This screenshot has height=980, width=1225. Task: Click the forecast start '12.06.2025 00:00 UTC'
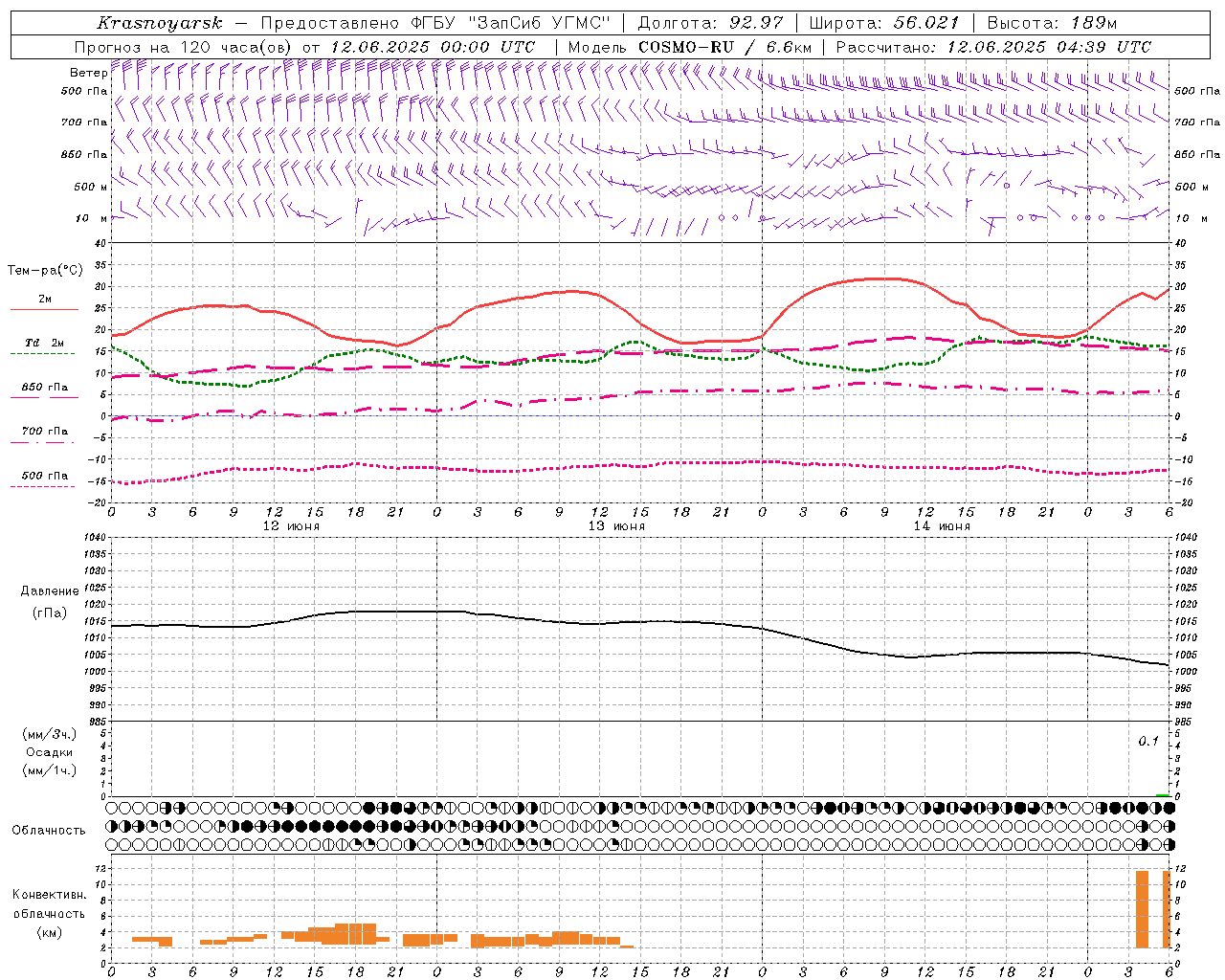433,47
